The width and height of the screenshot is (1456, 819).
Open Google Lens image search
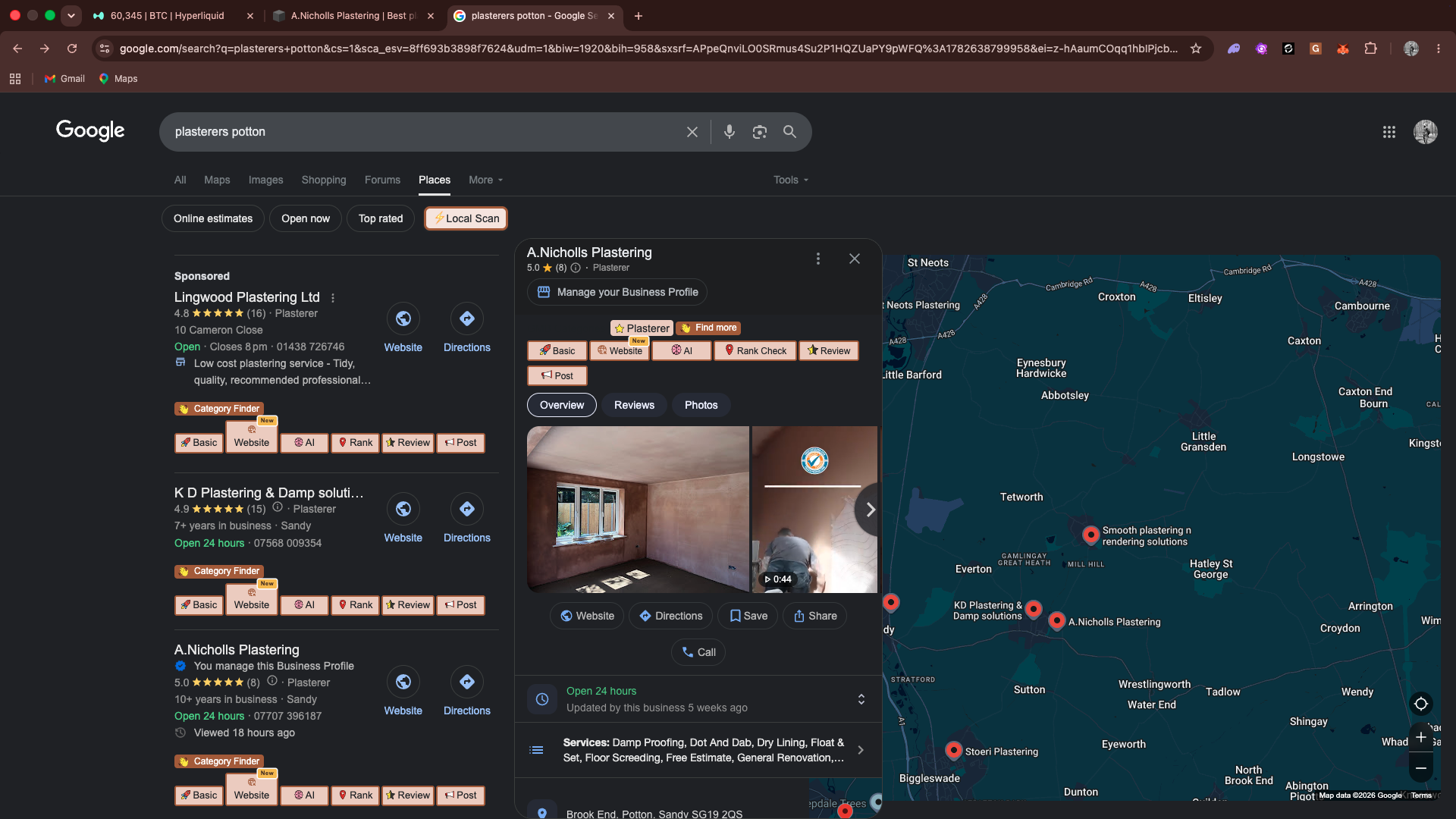point(760,132)
